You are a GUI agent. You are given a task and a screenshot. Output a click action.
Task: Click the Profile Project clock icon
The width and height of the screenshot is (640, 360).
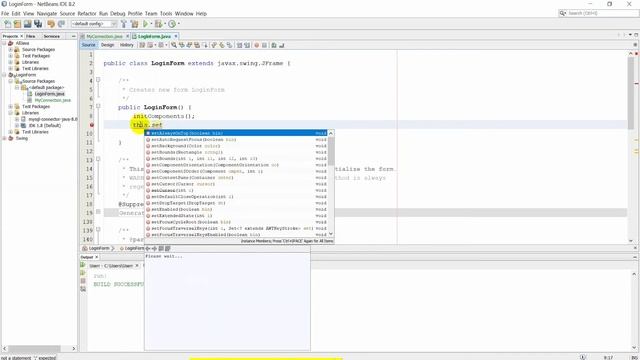pos(172,24)
